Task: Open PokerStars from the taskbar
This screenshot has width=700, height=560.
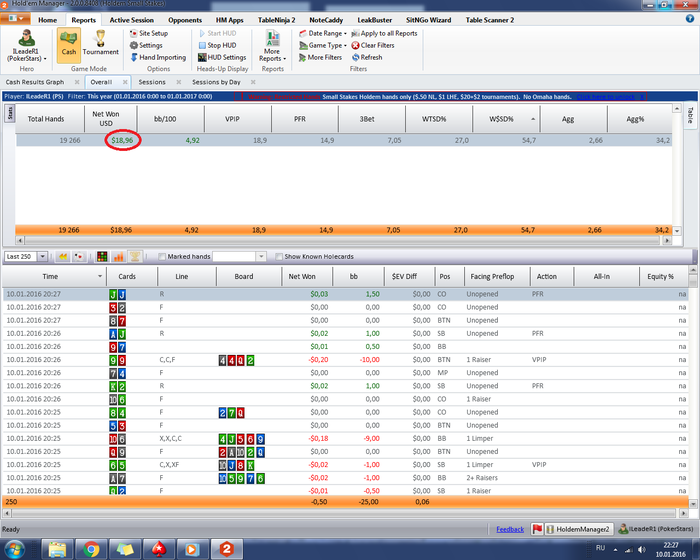Action: [x=159, y=549]
